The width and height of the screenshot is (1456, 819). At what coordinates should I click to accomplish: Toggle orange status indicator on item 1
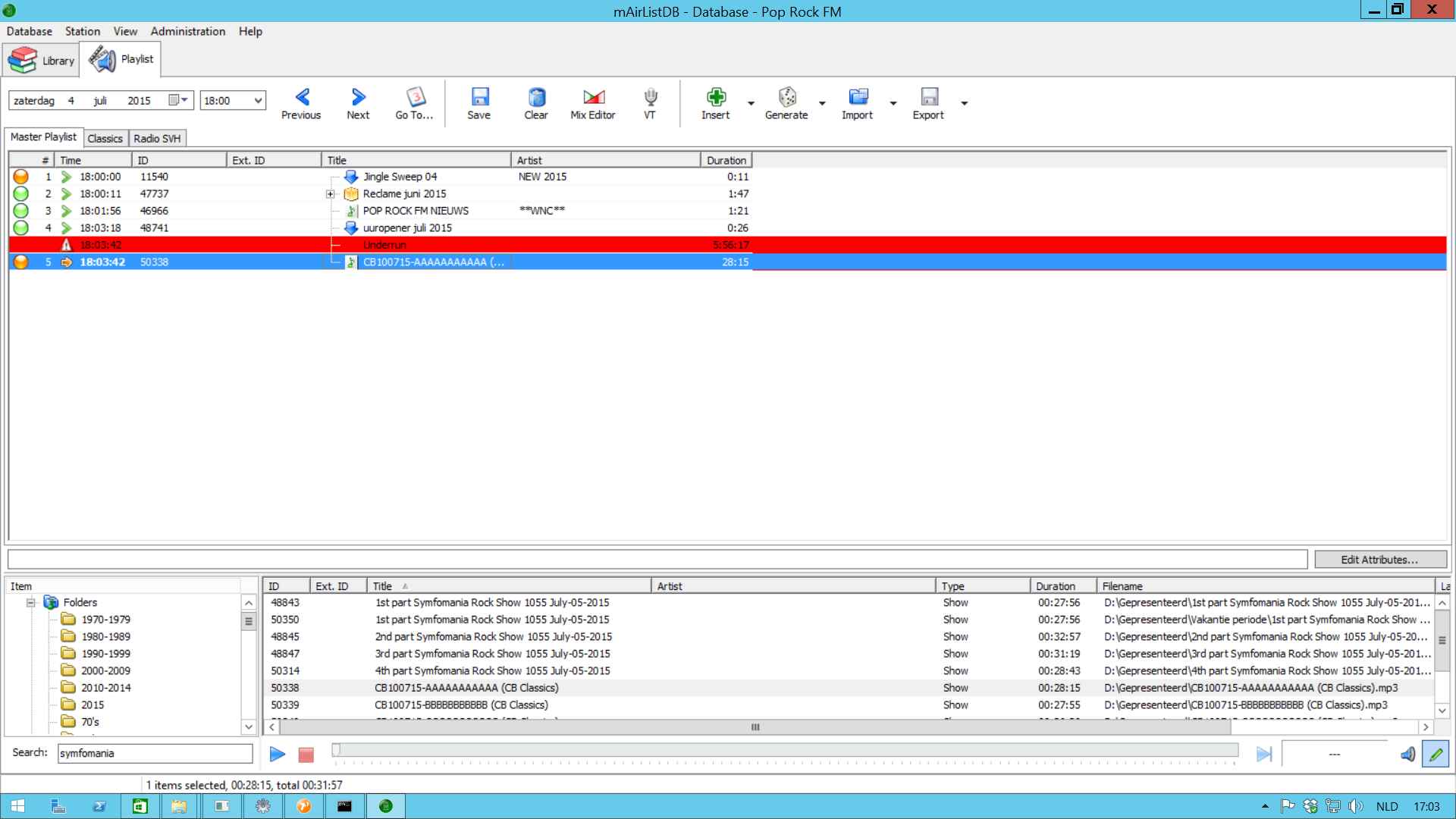(x=19, y=176)
